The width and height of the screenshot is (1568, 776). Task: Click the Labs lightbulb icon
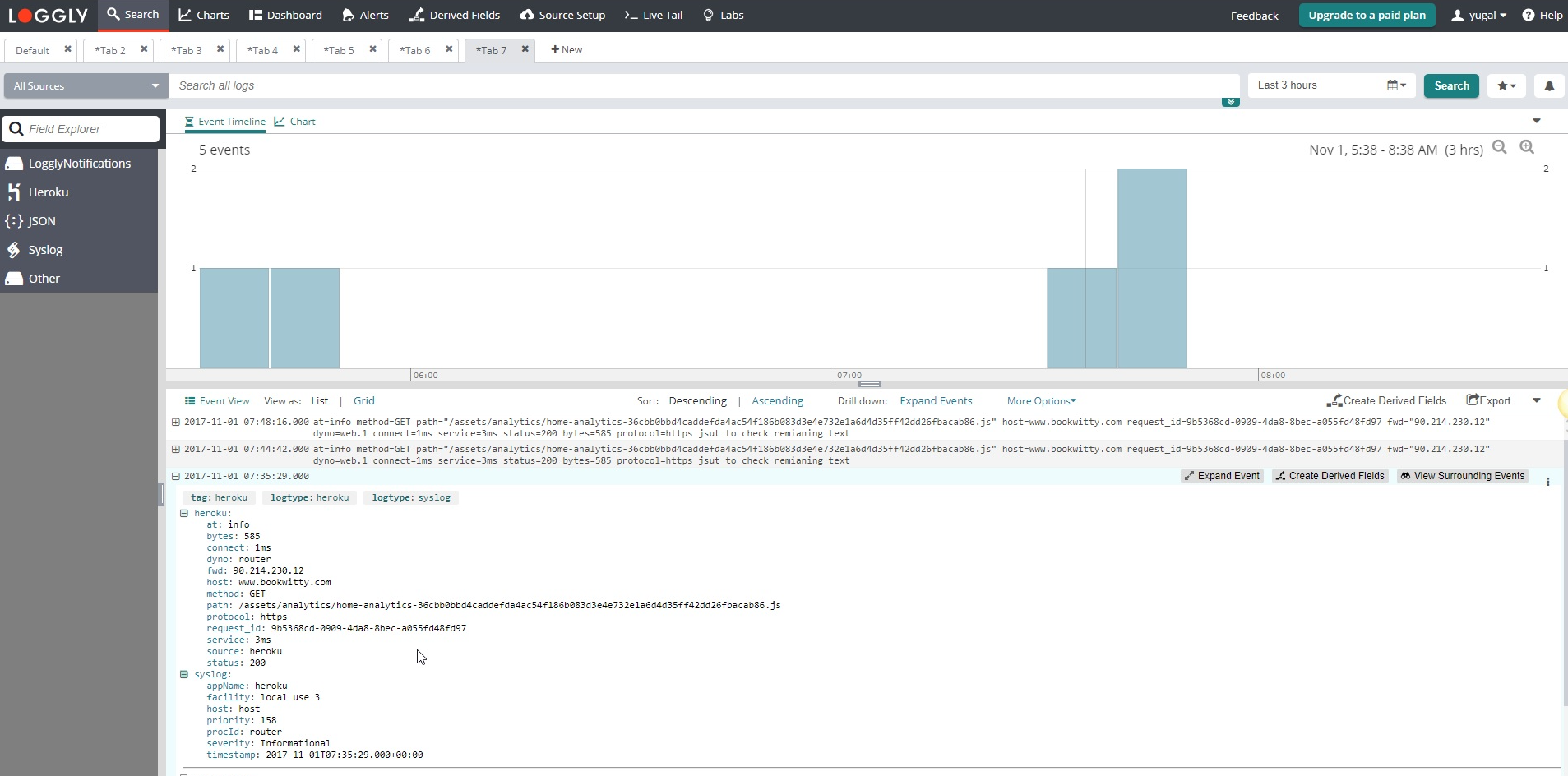coord(708,15)
